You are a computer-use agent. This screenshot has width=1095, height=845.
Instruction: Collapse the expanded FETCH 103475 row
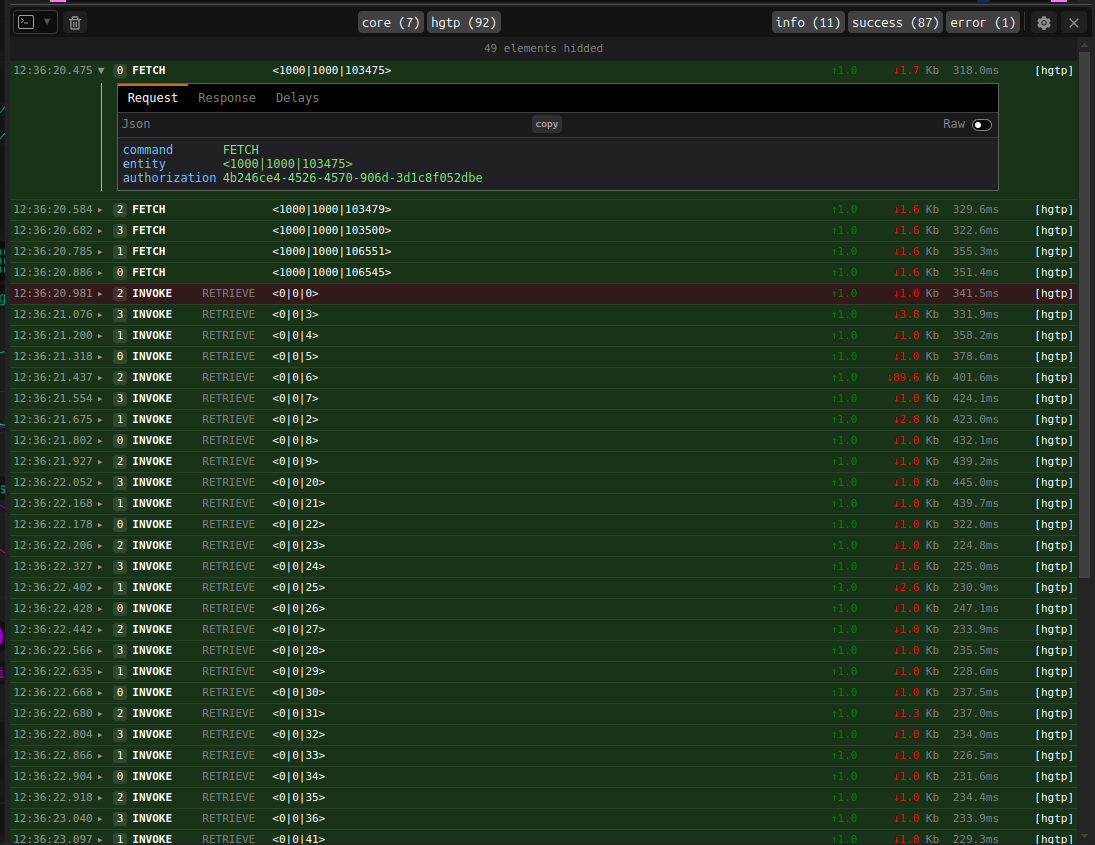101,71
